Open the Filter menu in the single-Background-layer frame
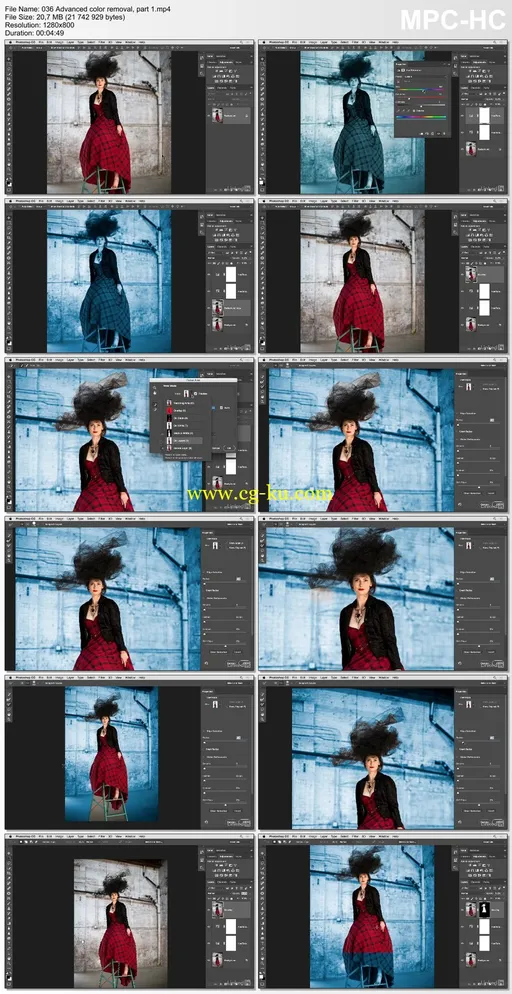512x994 pixels. tap(101, 42)
